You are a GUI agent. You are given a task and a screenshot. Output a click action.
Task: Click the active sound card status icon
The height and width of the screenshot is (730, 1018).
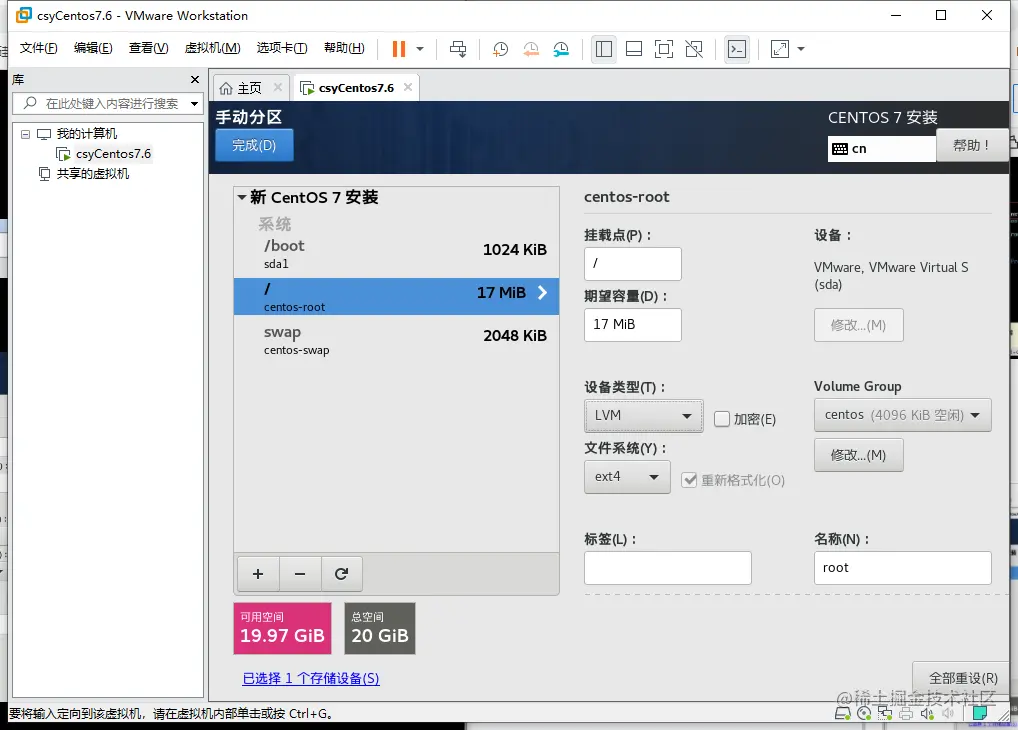pyautogui.click(x=927, y=714)
